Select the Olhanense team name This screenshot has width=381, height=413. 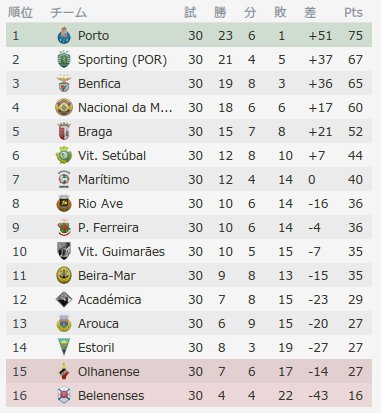[x=109, y=372]
